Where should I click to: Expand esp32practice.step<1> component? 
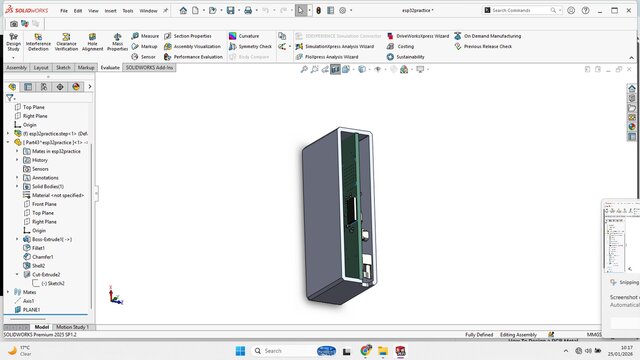click(8, 133)
